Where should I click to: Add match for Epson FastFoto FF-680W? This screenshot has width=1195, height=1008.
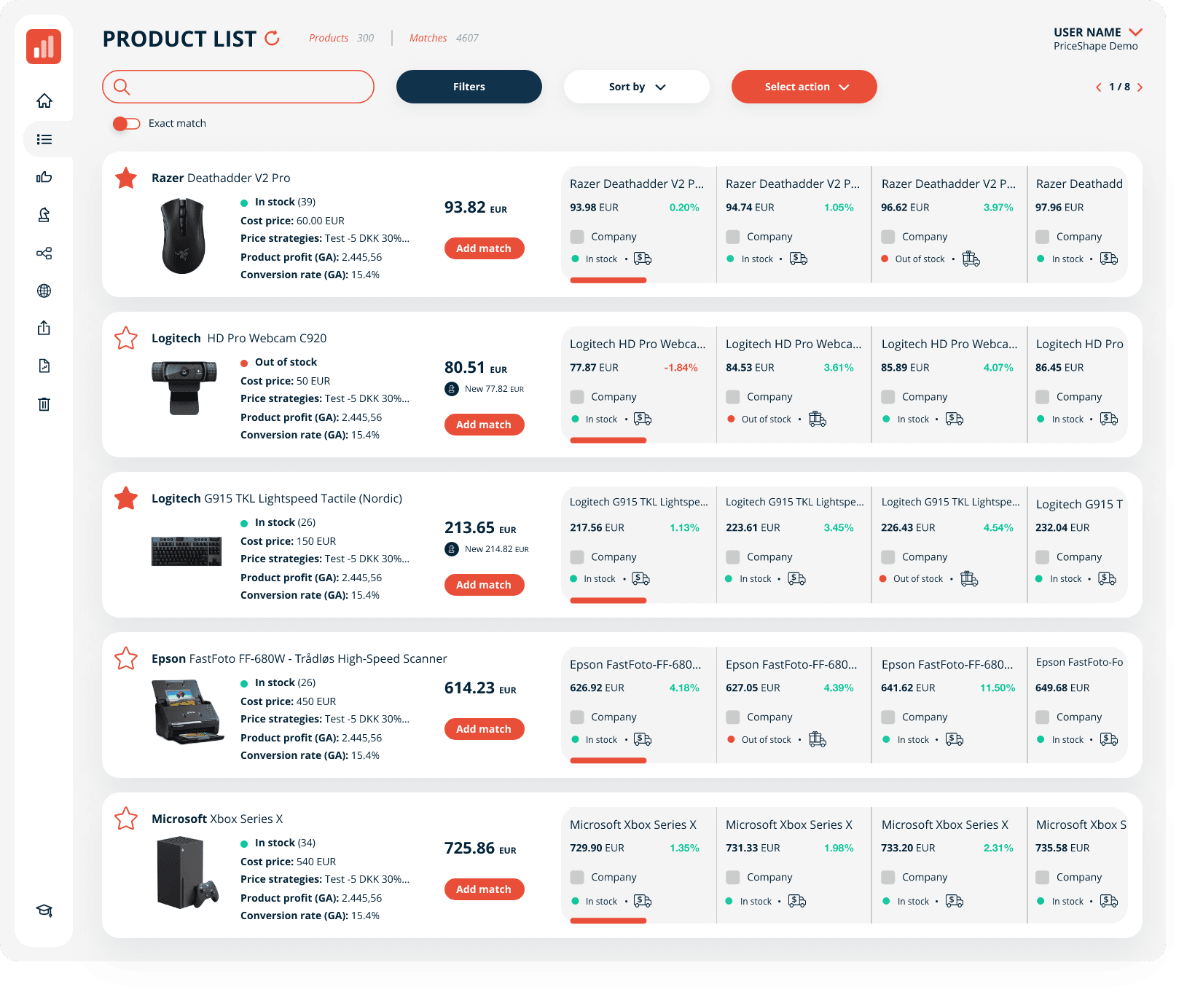coord(485,729)
